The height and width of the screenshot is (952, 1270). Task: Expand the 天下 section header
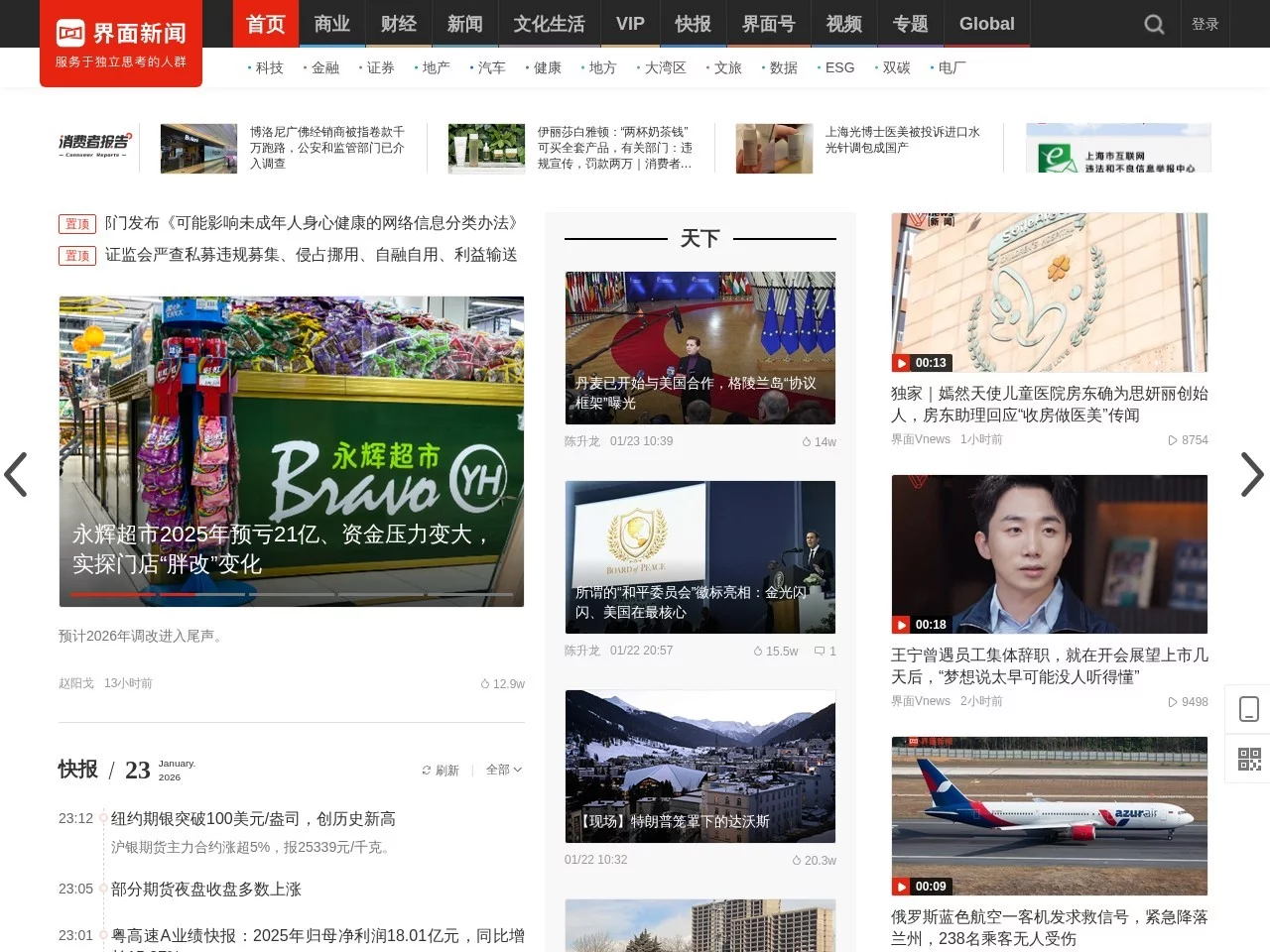699,238
